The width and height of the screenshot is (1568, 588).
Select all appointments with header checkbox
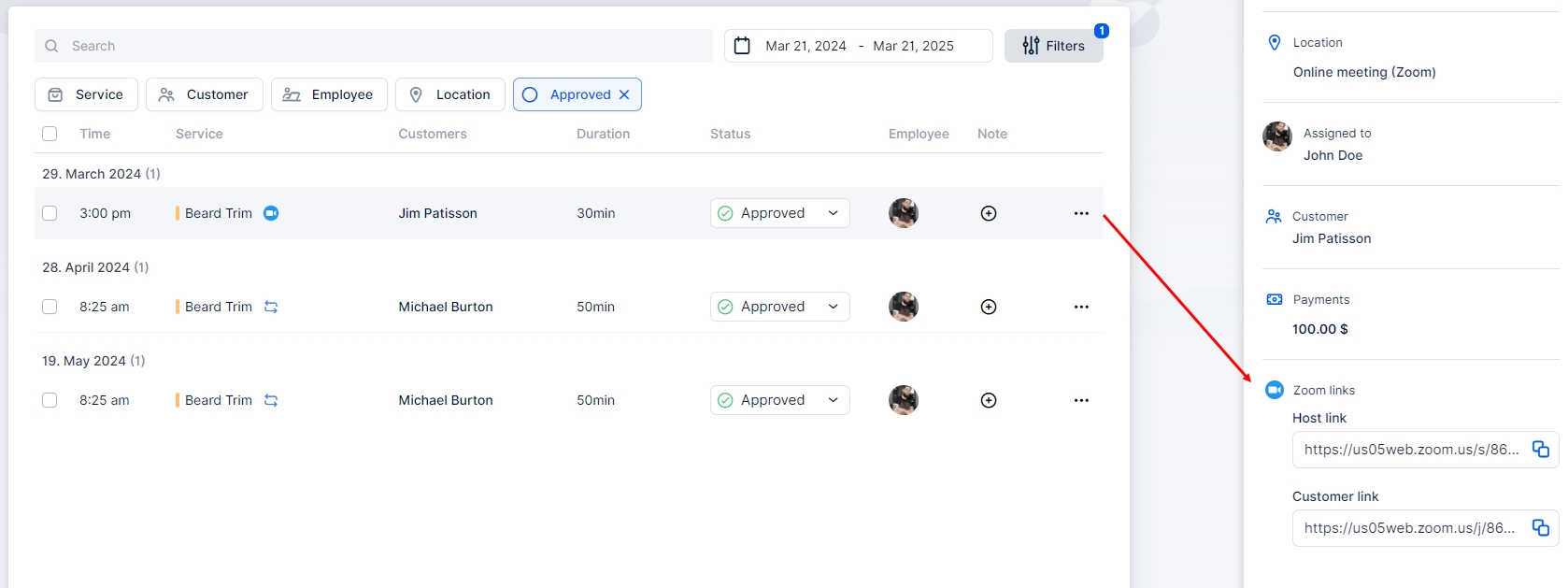[50, 134]
